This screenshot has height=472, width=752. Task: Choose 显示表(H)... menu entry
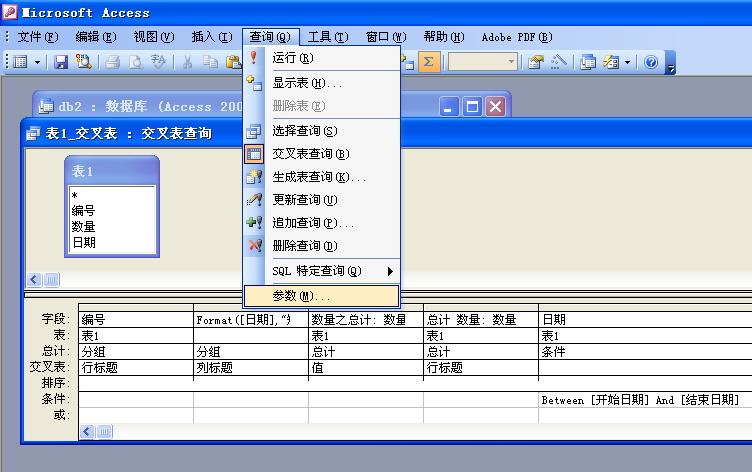coord(322,83)
